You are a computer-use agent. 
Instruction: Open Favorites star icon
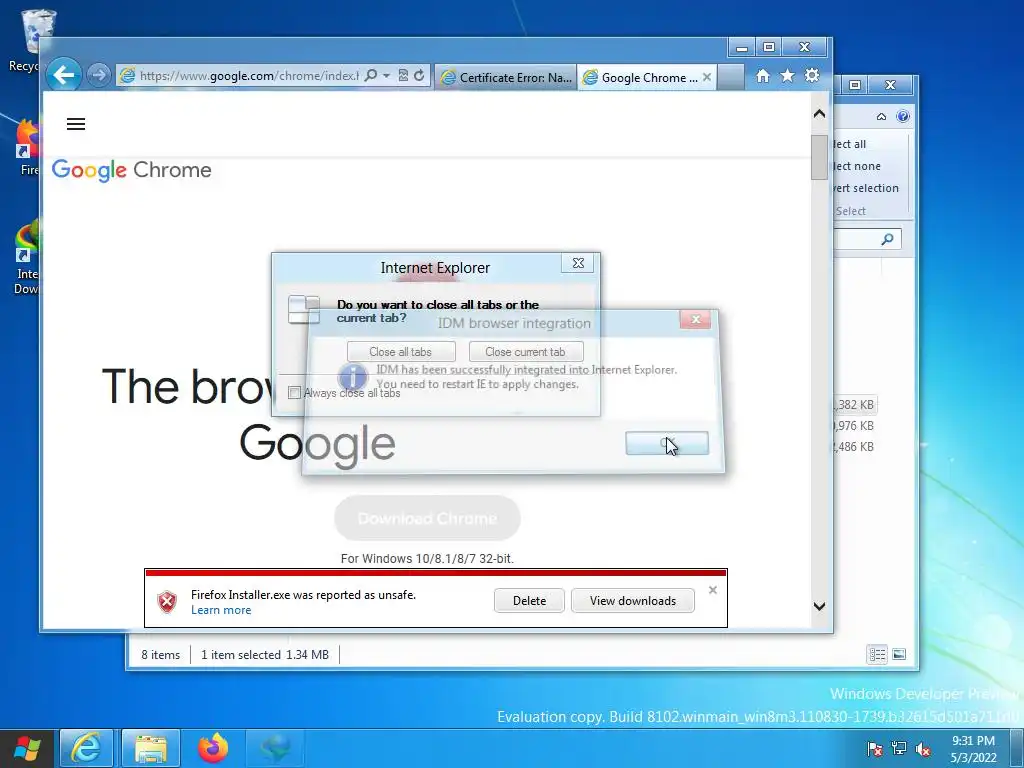click(788, 76)
